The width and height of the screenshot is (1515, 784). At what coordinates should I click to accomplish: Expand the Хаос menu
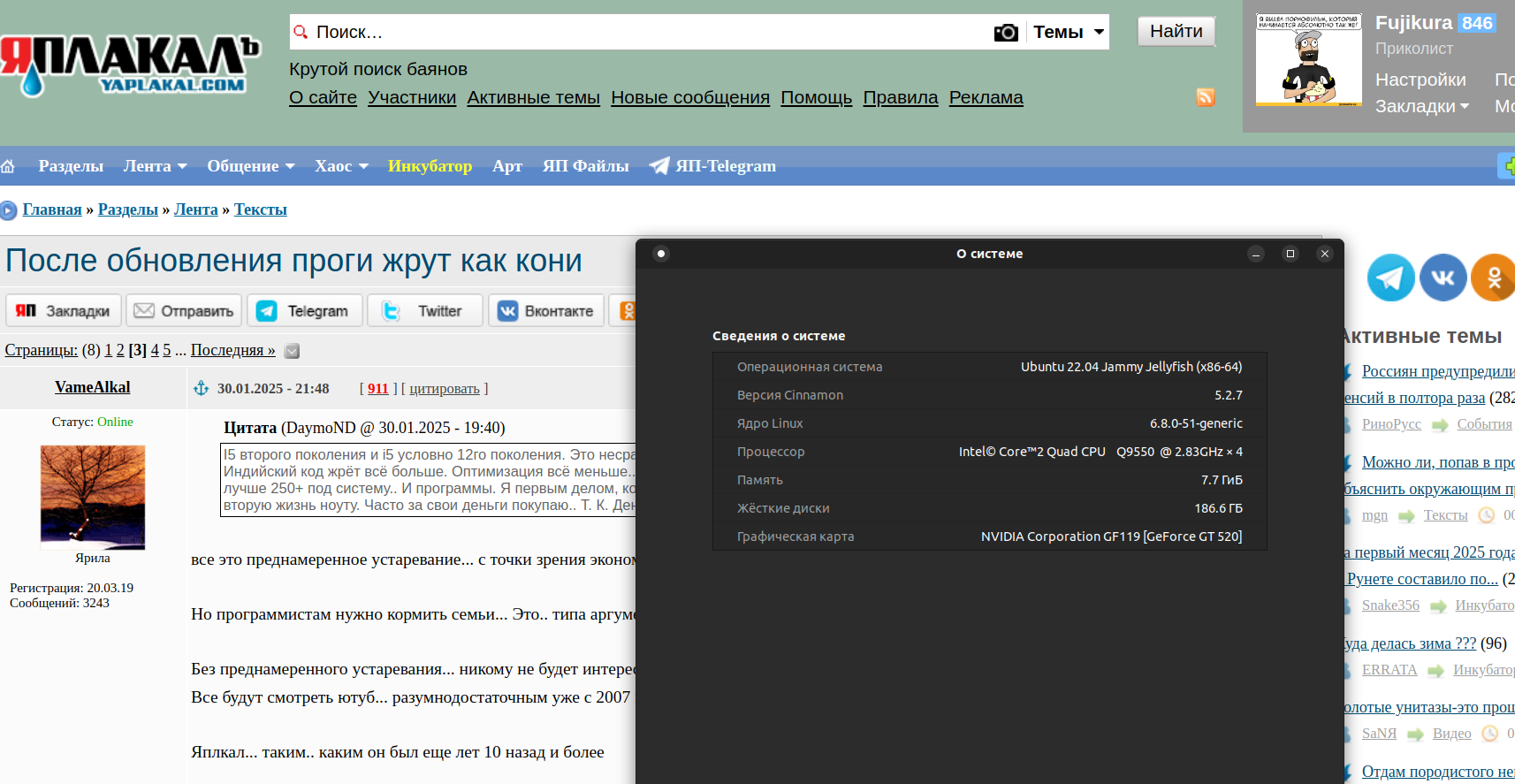341,166
